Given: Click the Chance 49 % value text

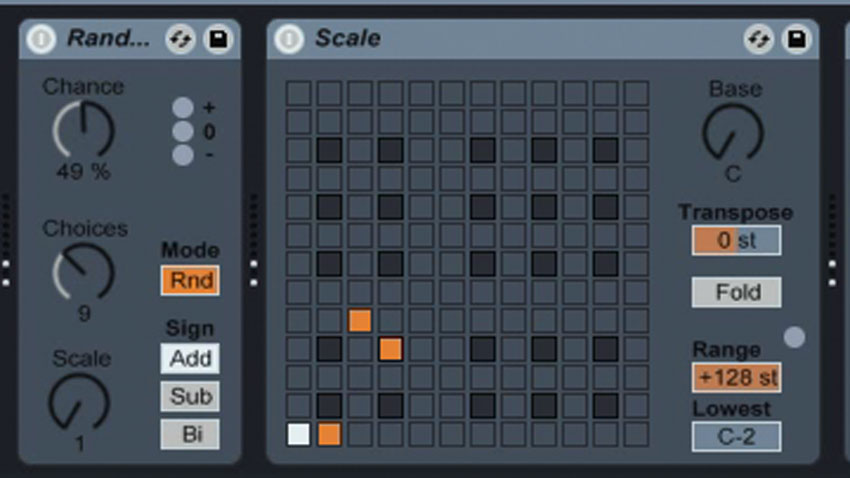Looking at the screenshot, I should click(83, 172).
